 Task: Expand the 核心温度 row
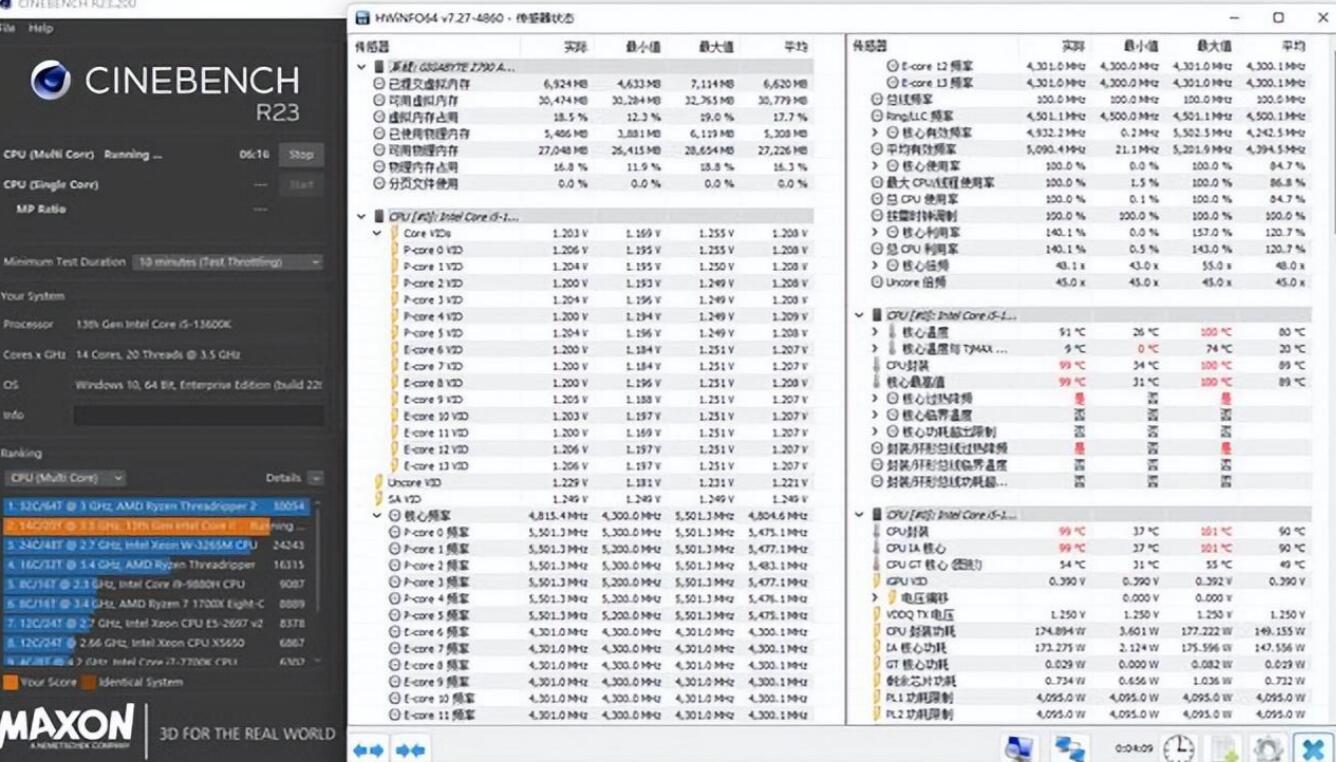(x=875, y=332)
